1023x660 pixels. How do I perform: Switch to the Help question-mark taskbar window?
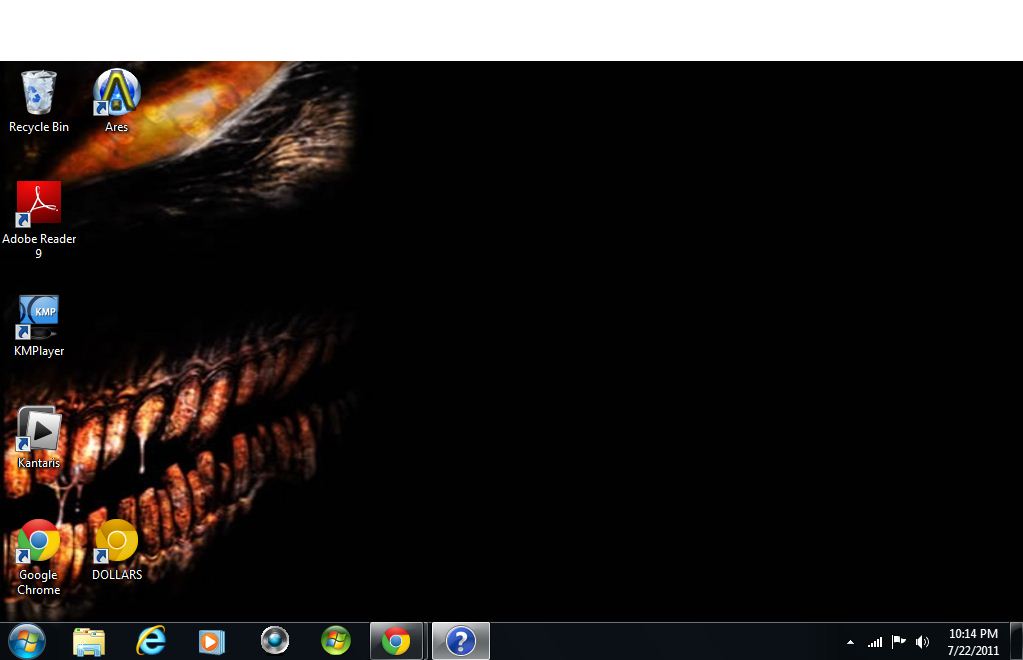461,641
